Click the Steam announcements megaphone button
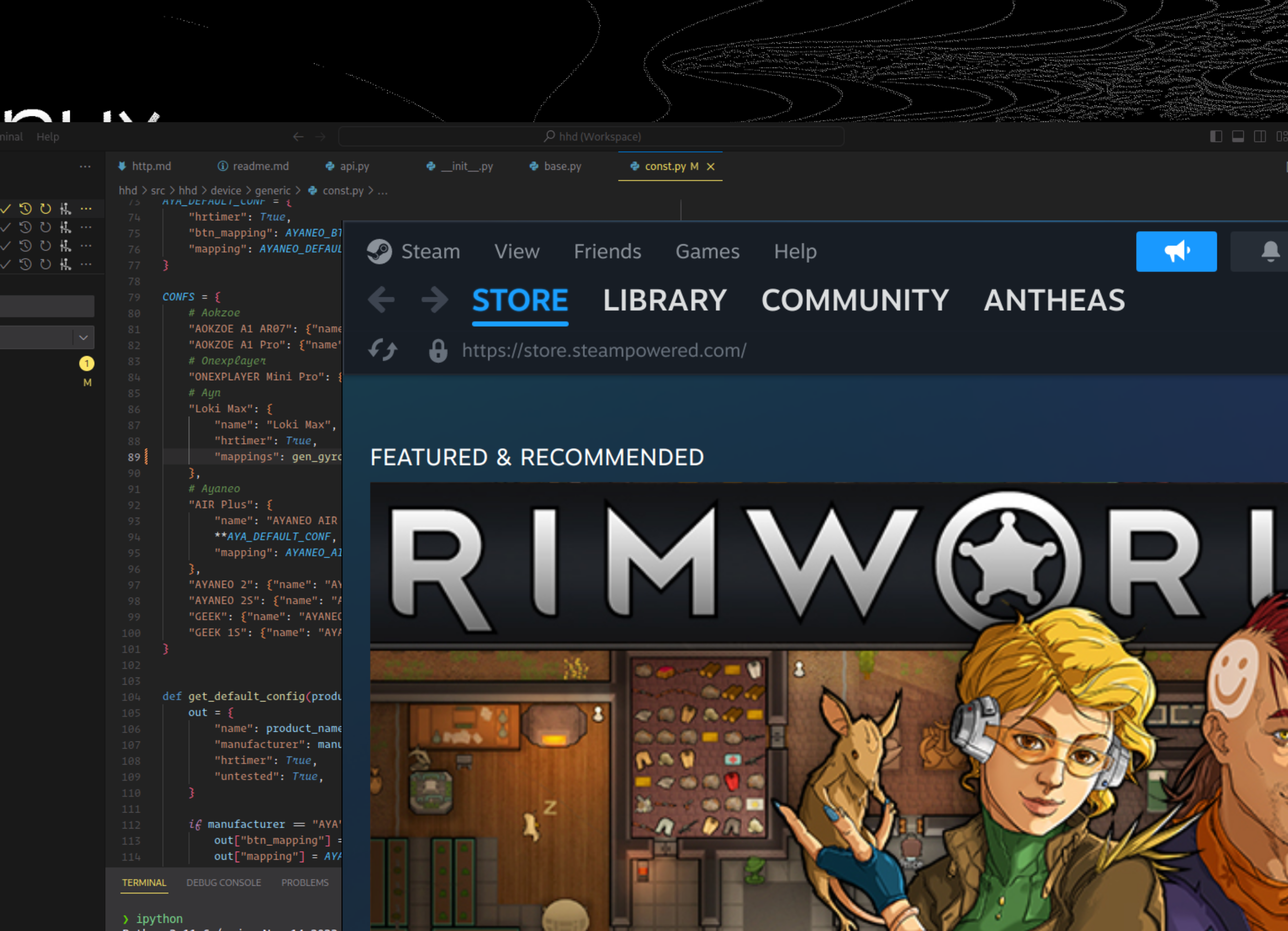The width and height of the screenshot is (1288, 931). 1175,251
